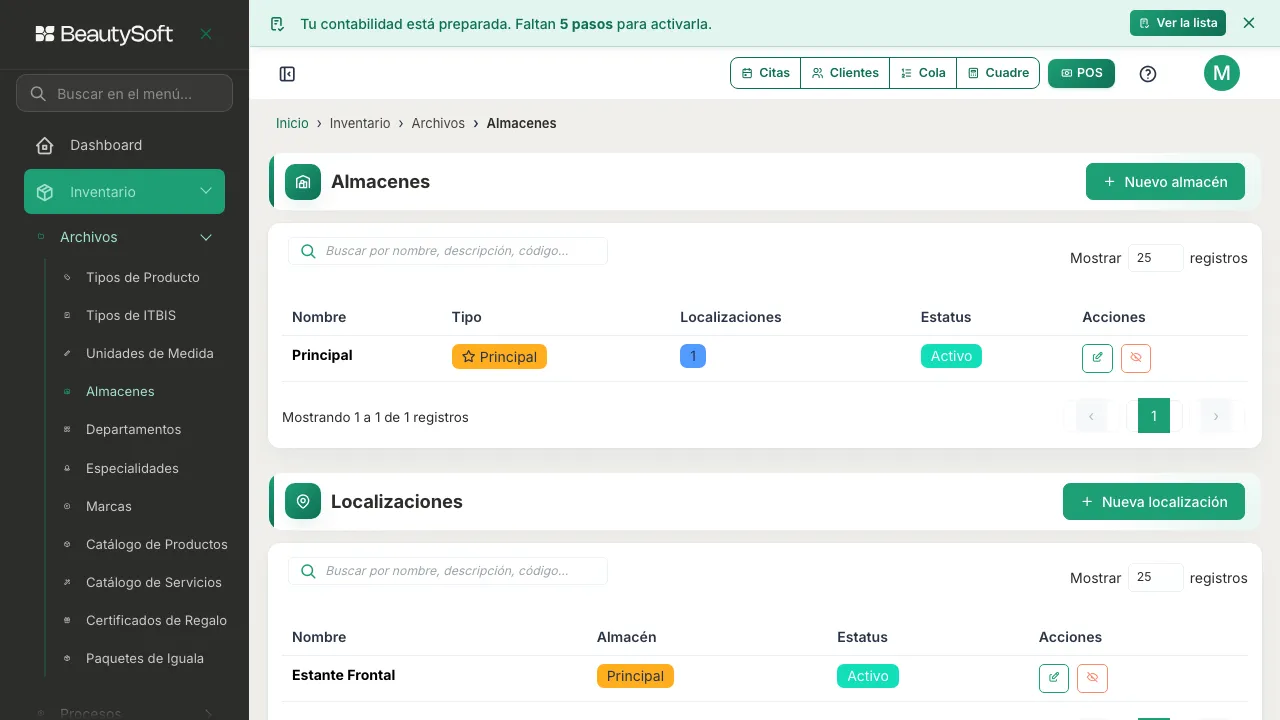1280x720 pixels.
Task: Open Tipos de ITBIS menu item
Action: 131,315
